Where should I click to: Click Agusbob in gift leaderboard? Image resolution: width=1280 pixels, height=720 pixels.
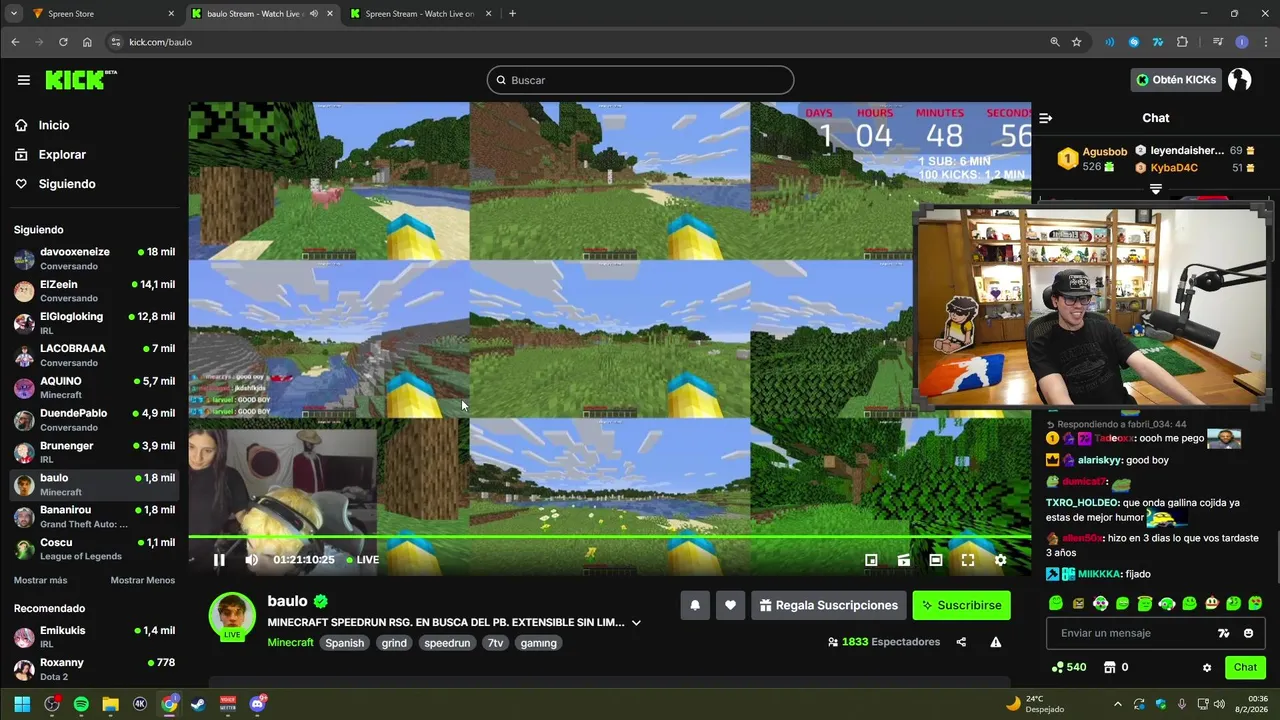[x=1104, y=152]
